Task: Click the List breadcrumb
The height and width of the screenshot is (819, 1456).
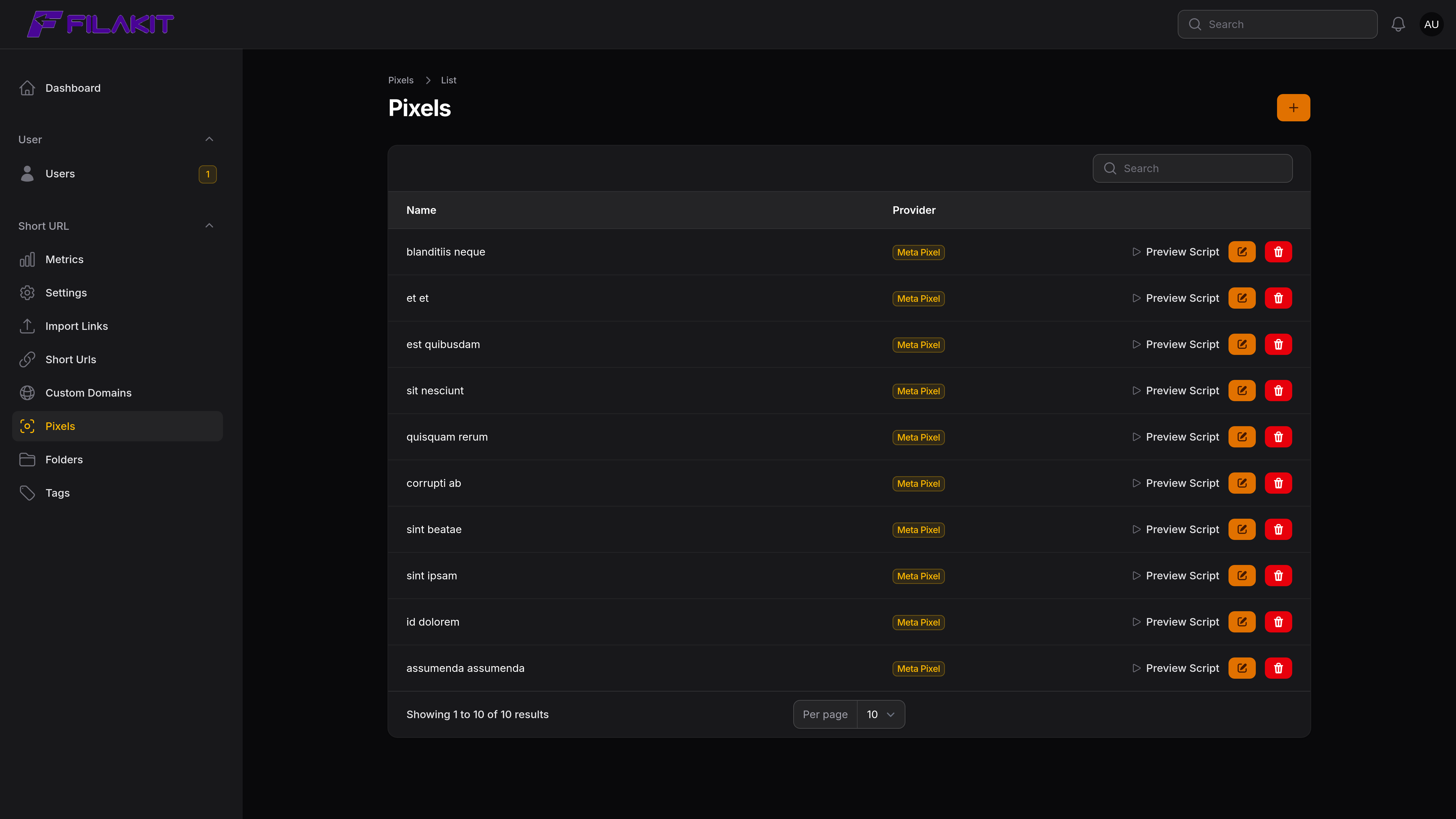Action: [x=449, y=80]
